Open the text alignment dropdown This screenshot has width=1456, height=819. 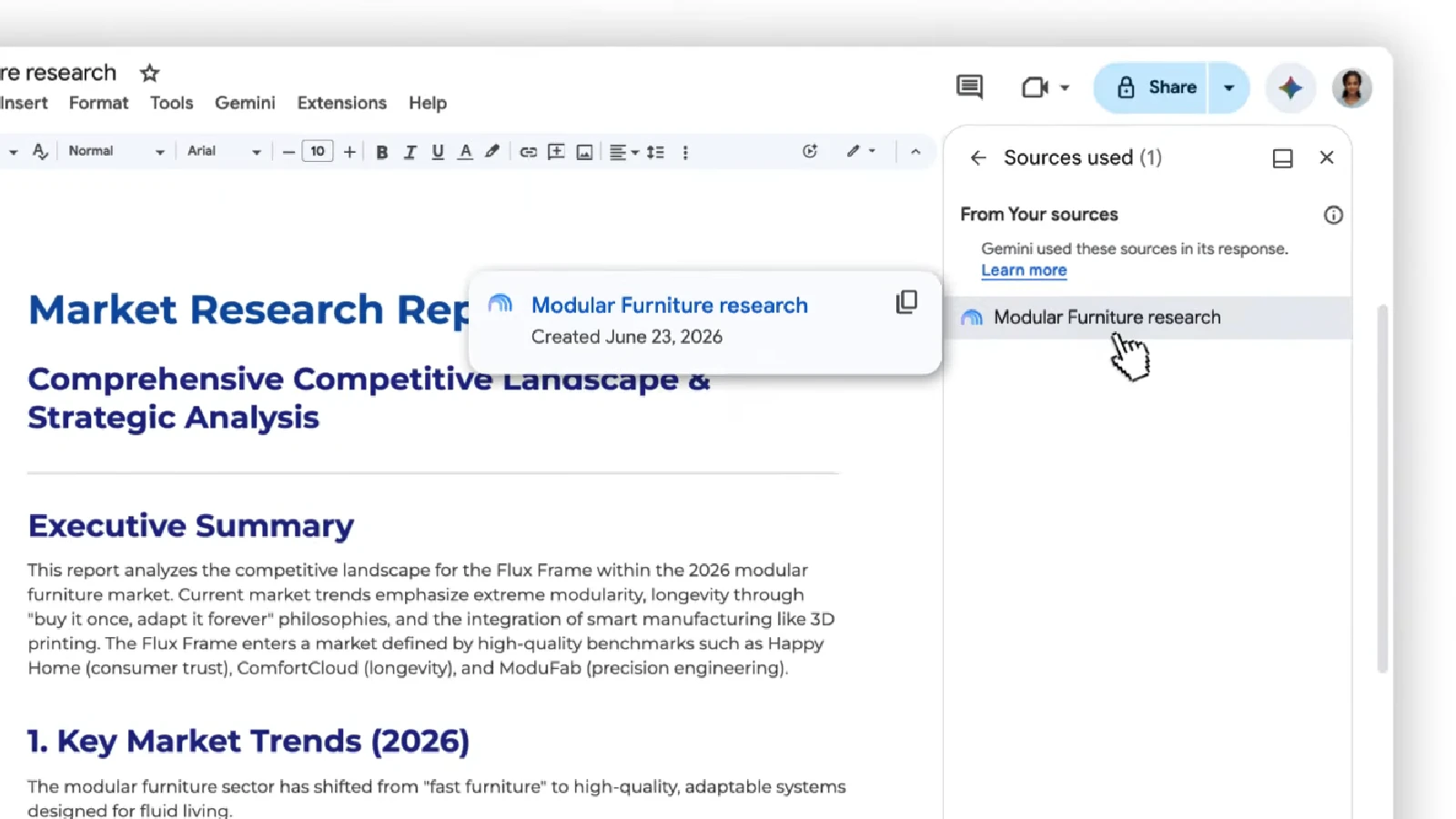coord(623,152)
